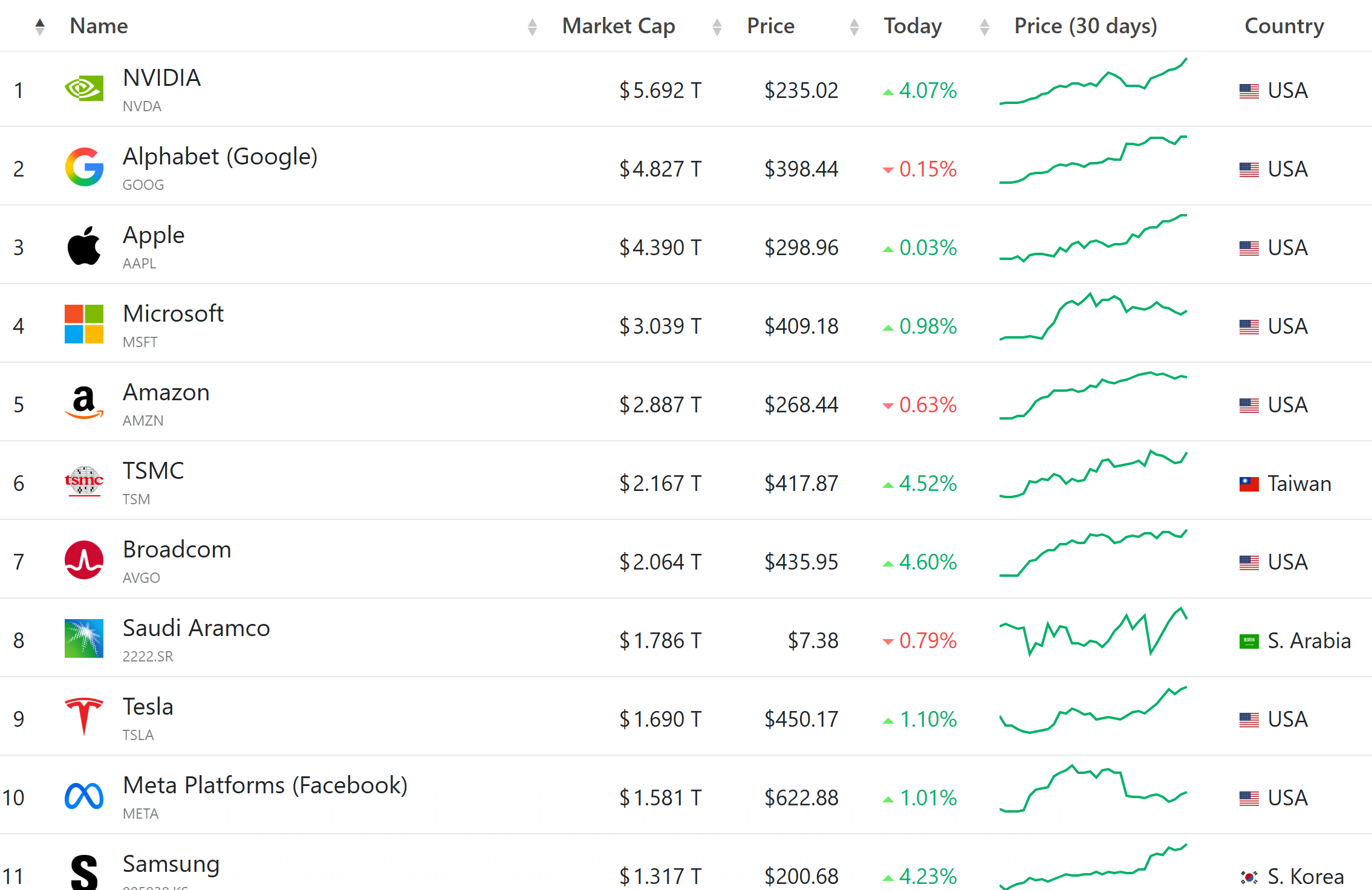Image resolution: width=1372 pixels, height=890 pixels.
Task: Click the $1.690 T market cap value
Action: (660, 719)
